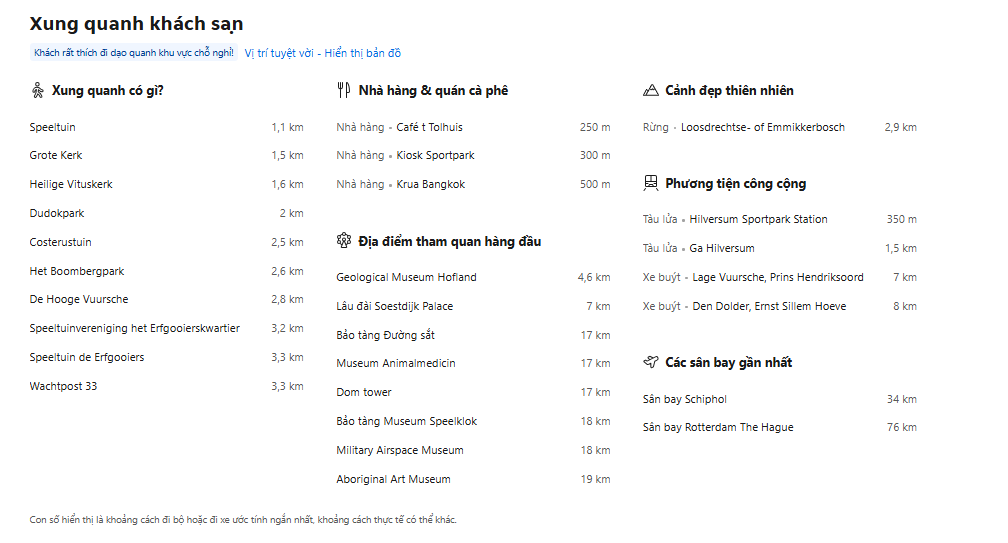Click the Xung quanh khách sạn heading
Image resolution: width=1008 pixels, height=543 pixels.
pos(136,24)
